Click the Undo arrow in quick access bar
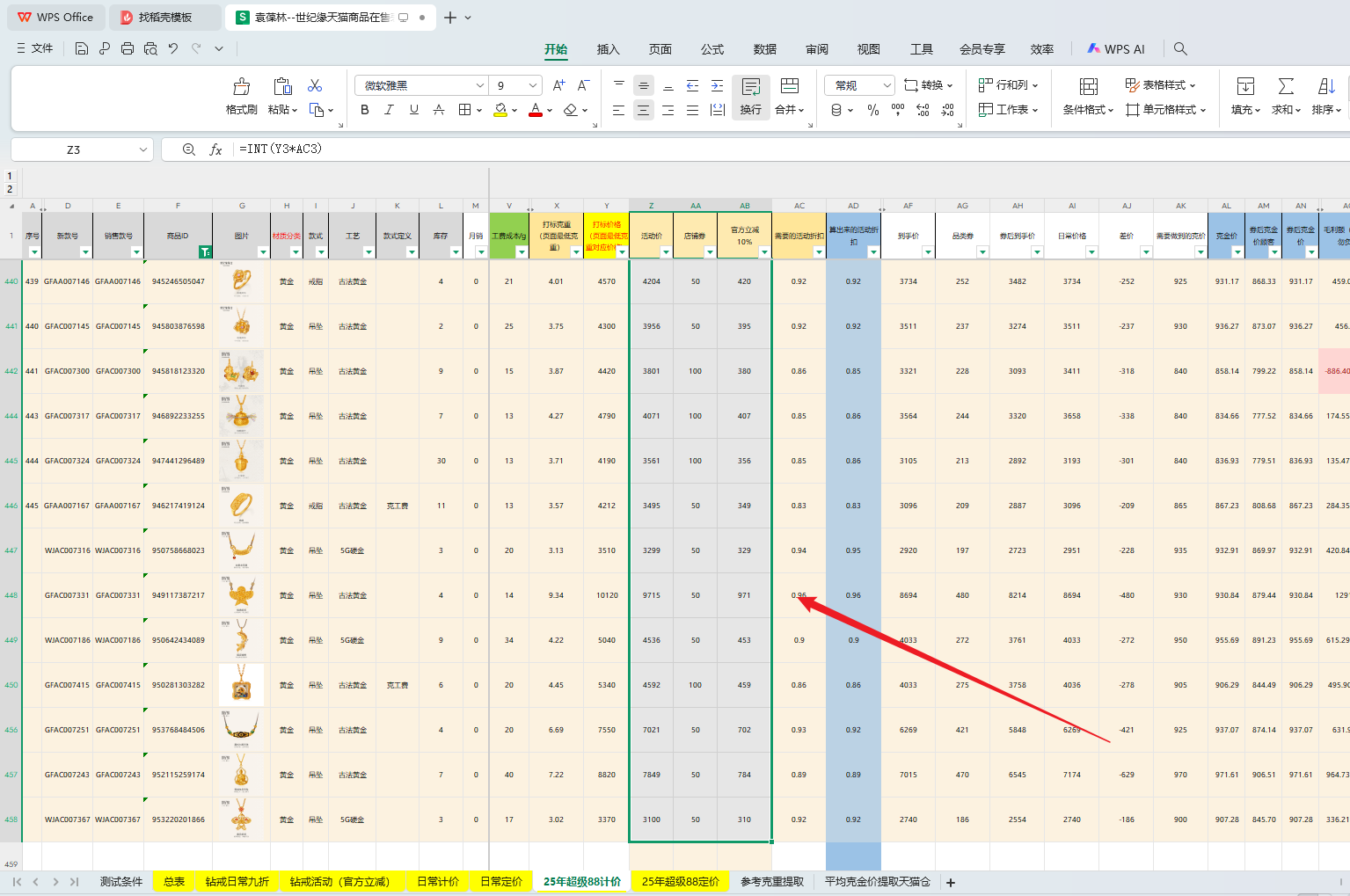The height and width of the screenshot is (896, 1350). tap(173, 49)
